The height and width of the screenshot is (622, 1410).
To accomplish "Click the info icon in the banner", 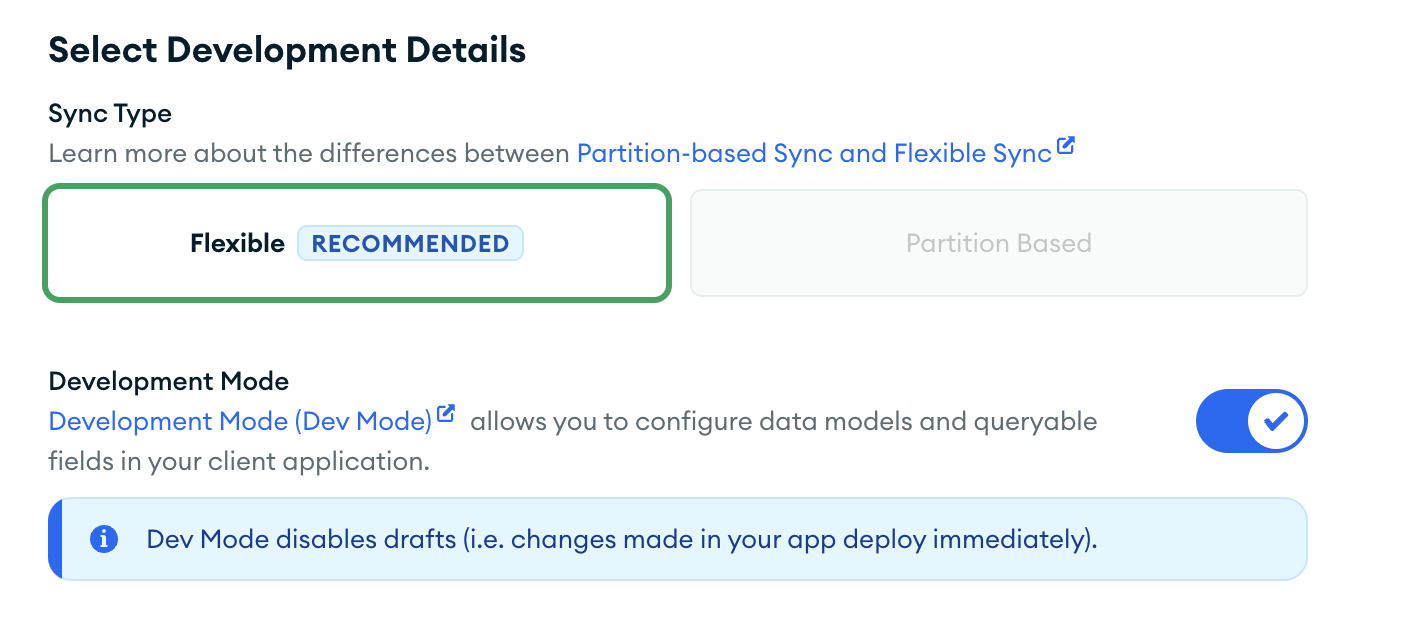I will pos(104,539).
